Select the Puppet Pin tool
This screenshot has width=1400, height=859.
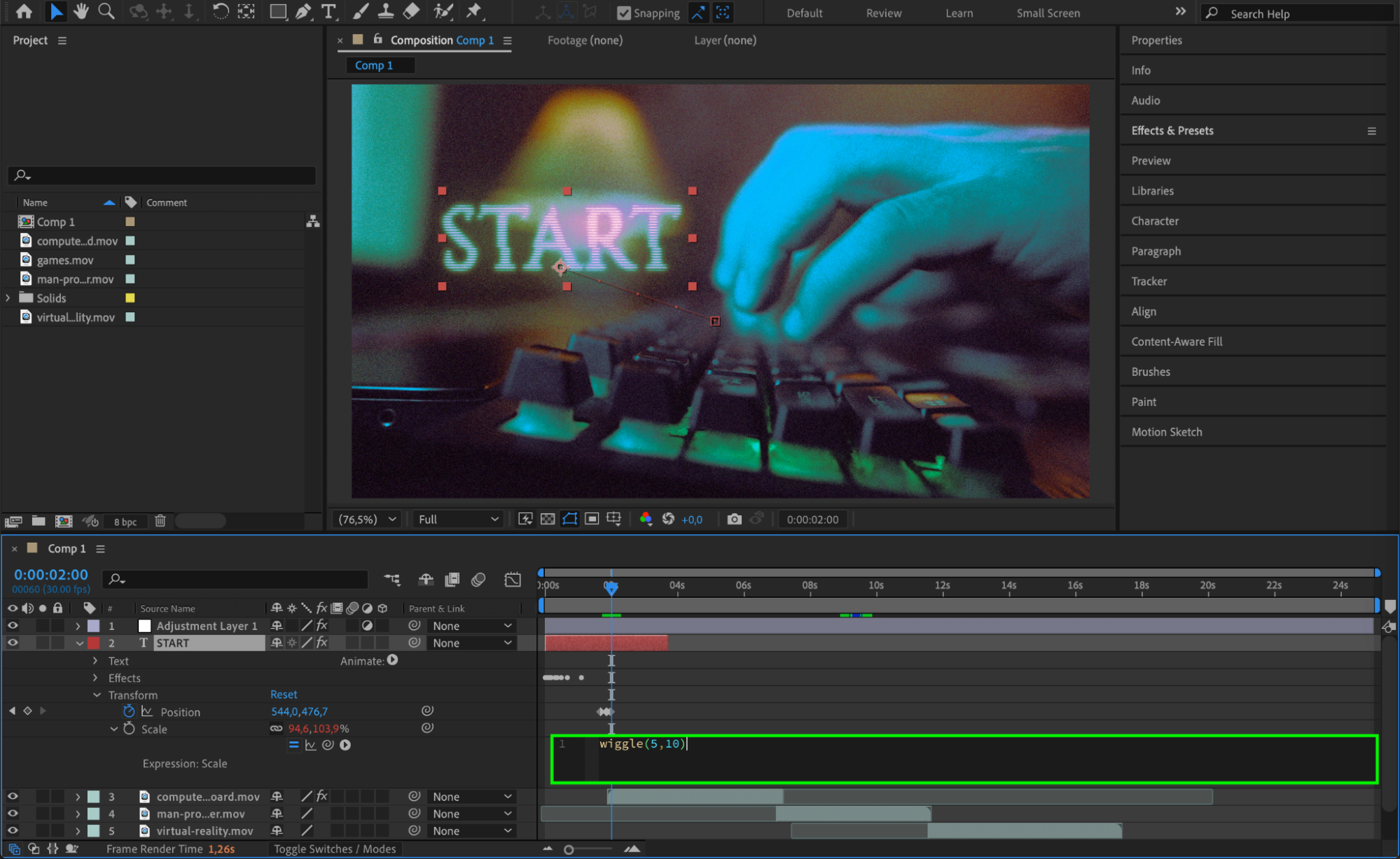point(474,11)
